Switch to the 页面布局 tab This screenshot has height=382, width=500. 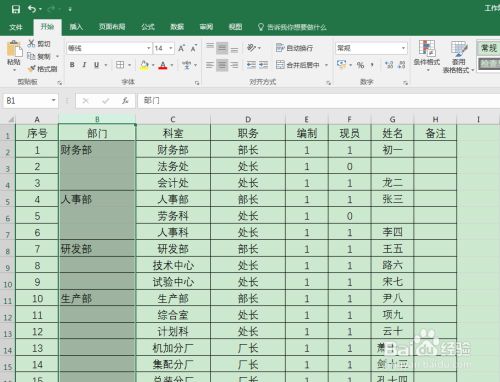(x=112, y=27)
